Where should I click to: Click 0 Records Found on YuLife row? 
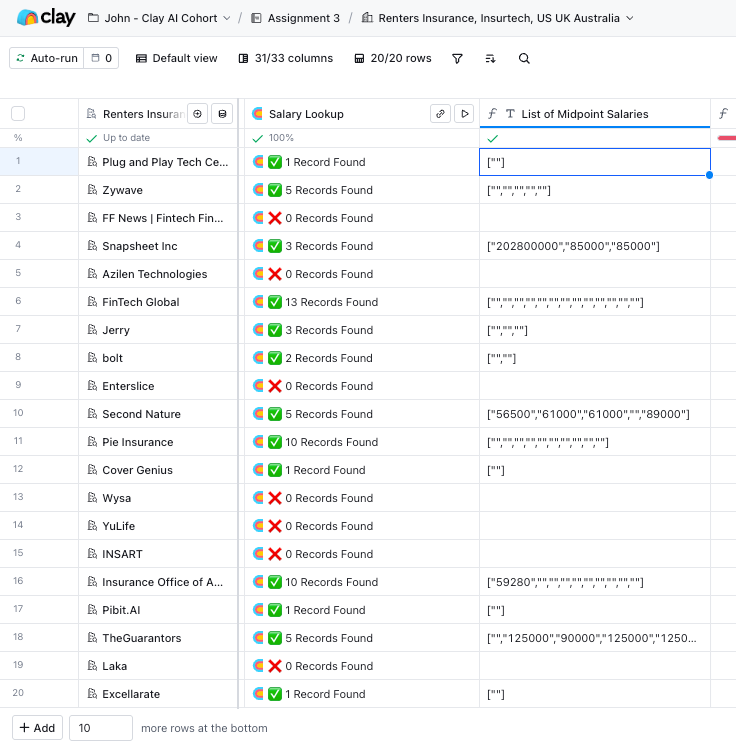[329, 526]
